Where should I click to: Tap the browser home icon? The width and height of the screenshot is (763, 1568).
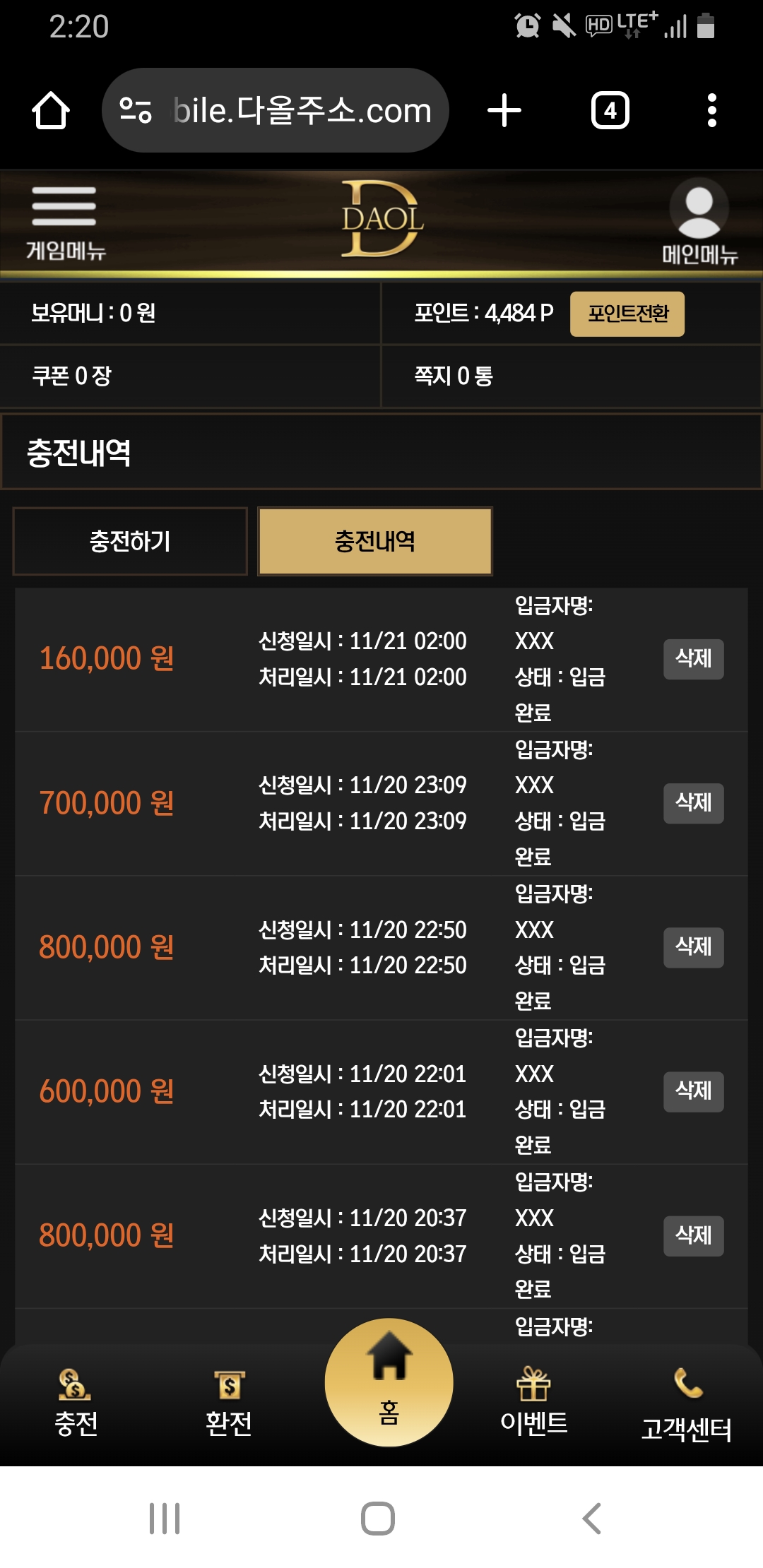(x=51, y=111)
